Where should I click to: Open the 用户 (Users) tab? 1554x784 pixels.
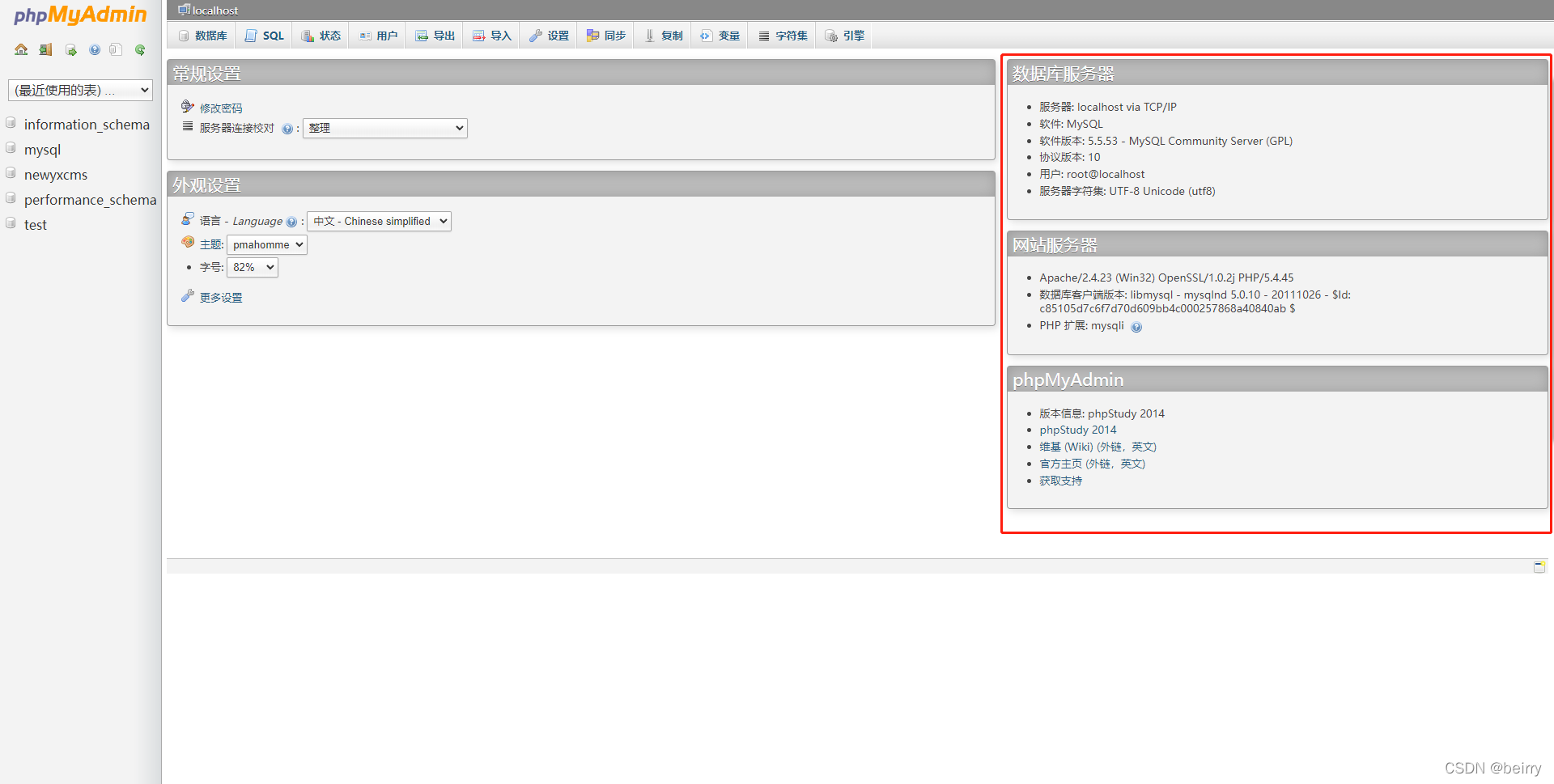[x=378, y=36]
